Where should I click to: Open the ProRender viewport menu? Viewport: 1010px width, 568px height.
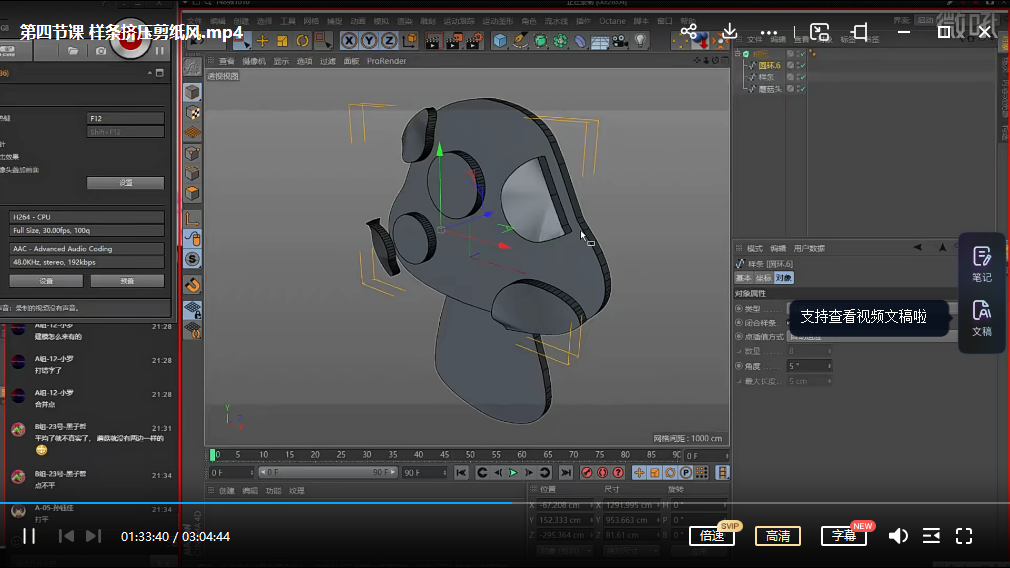click(x=386, y=61)
